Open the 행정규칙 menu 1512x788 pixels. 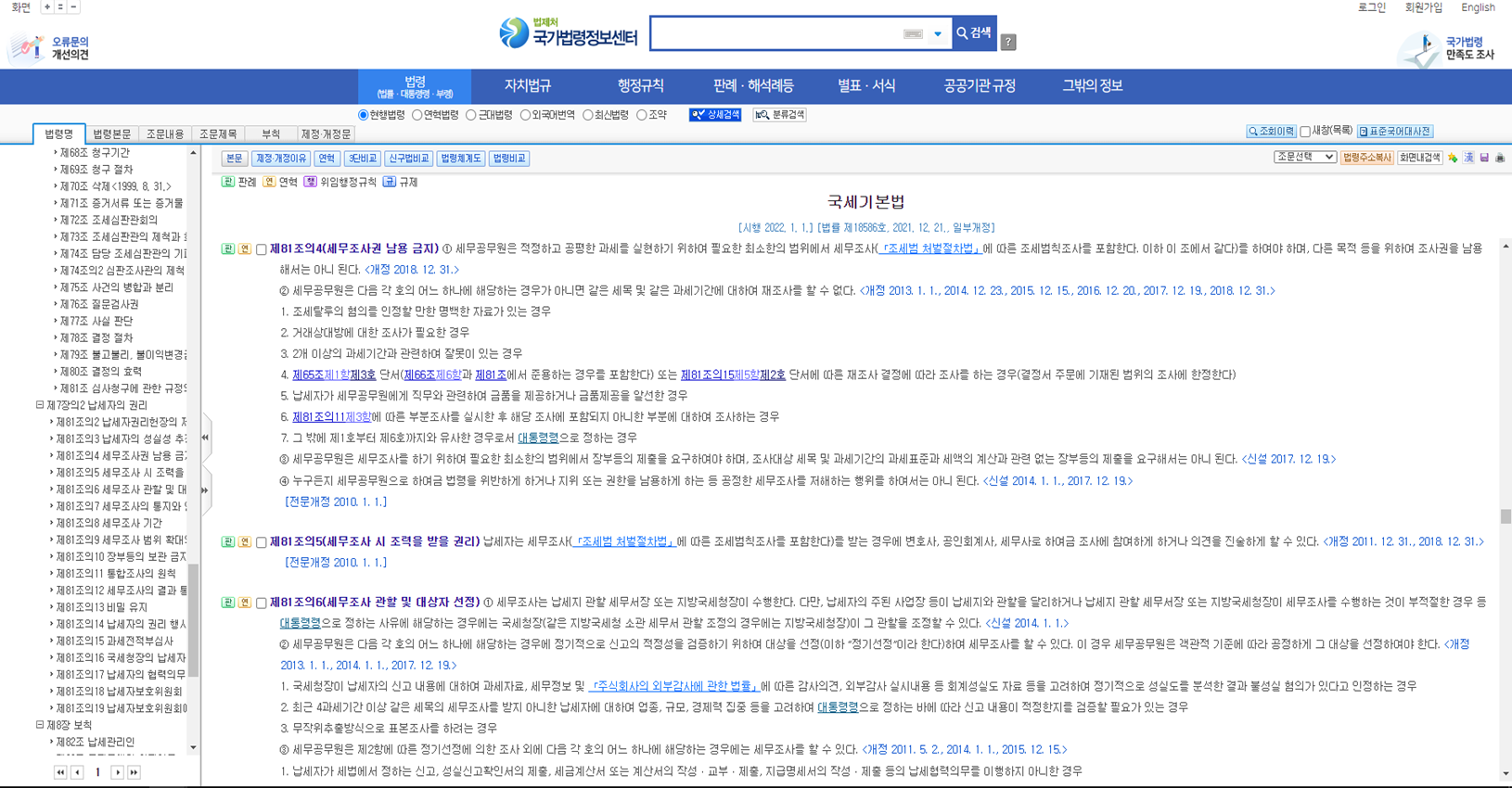tap(640, 85)
